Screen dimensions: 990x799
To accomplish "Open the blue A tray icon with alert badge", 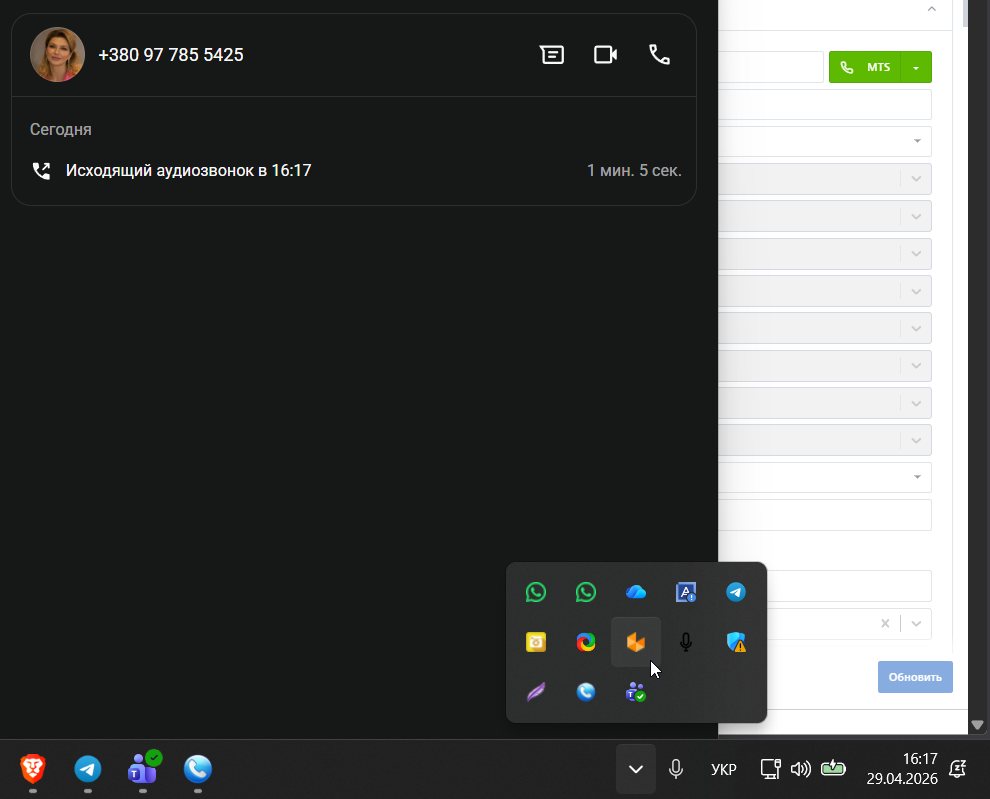I will [x=686, y=592].
